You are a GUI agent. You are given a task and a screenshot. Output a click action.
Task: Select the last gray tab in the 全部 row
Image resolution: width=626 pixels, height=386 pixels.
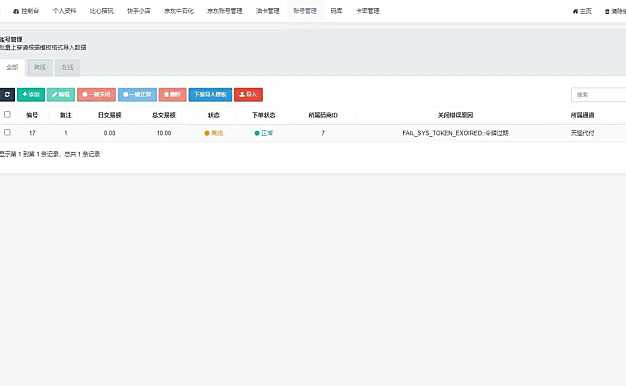67,67
